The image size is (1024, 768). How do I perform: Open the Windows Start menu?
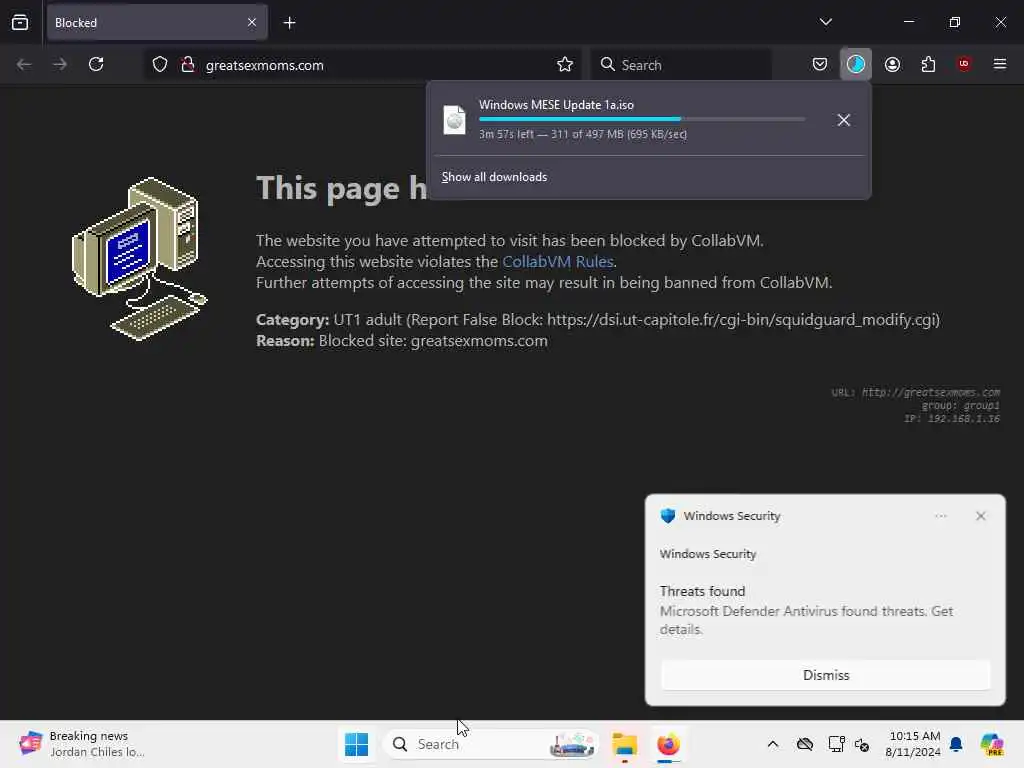pyautogui.click(x=357, y=744)
